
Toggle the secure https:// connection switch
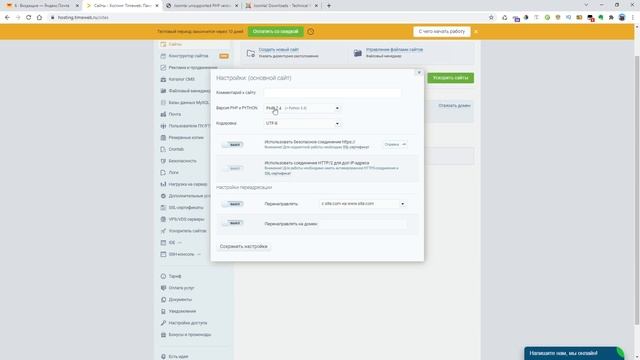point(233,144)
